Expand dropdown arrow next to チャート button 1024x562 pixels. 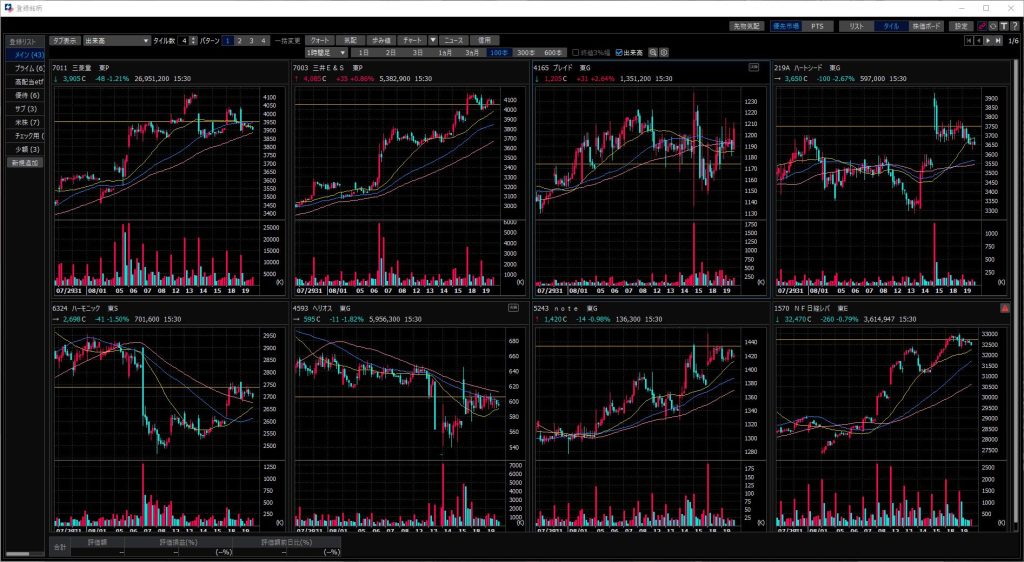[x=432, y=41]
